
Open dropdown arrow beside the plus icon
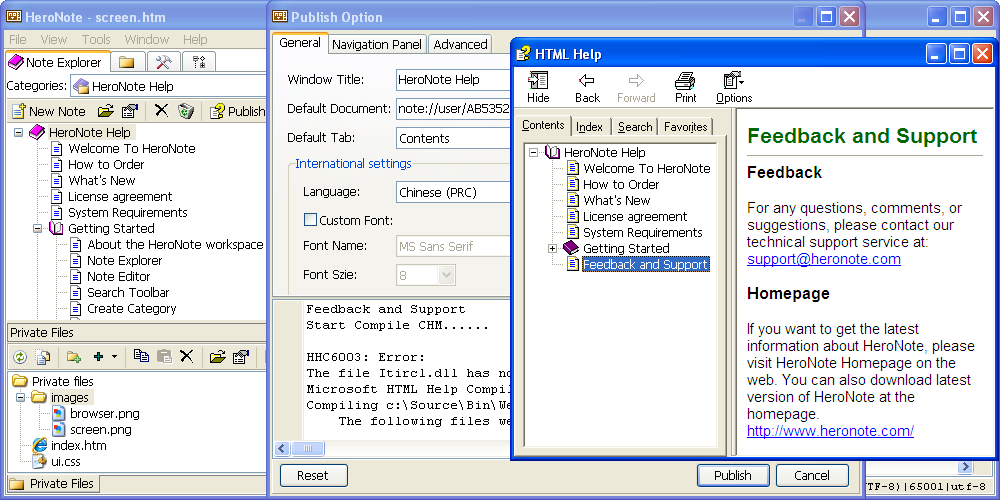(x=114, y=357)
